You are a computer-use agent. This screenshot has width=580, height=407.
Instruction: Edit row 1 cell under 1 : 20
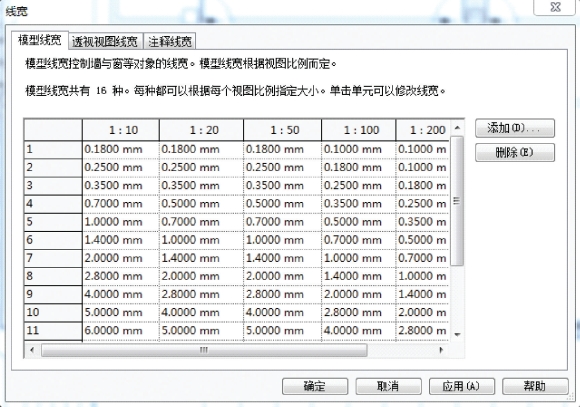click(x=202, y=149)
